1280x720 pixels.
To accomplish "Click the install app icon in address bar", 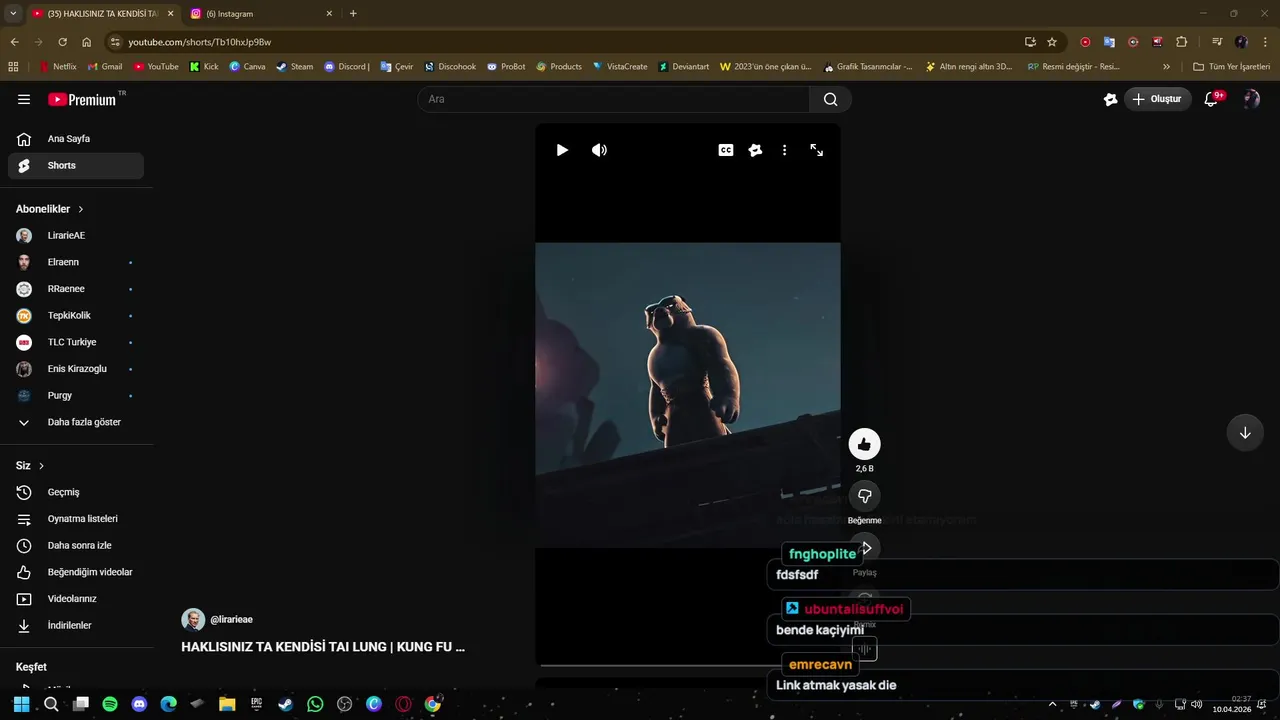I will pos(1030,42).
